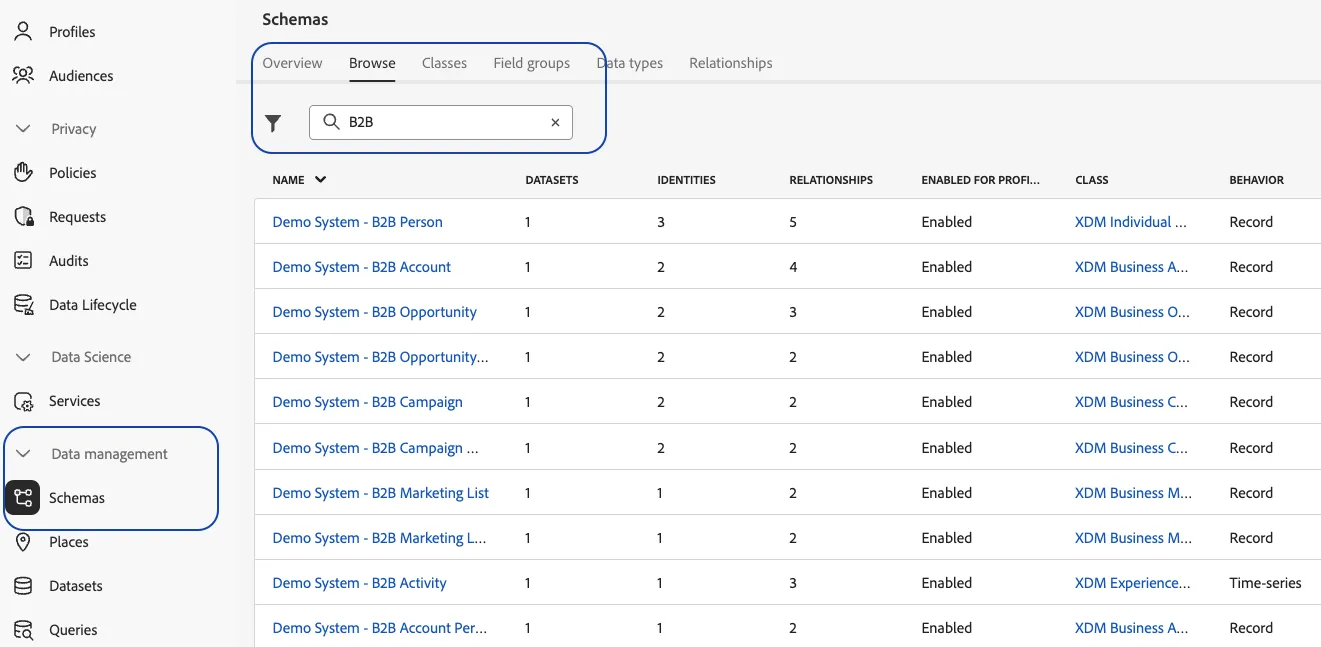Go to the Data types tab
Image resolution: width=1321 pixels, height=647 pixels.
pos(629,63)
